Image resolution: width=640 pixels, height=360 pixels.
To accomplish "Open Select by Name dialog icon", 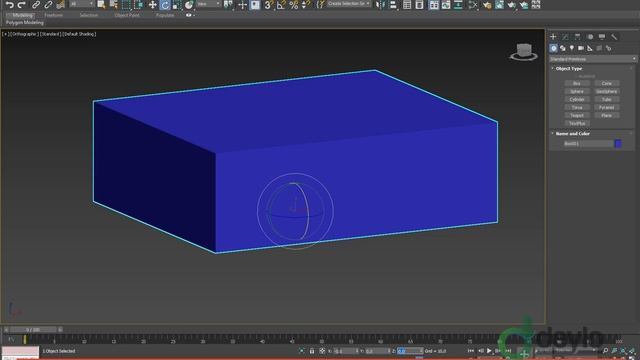I will [113, 5].
